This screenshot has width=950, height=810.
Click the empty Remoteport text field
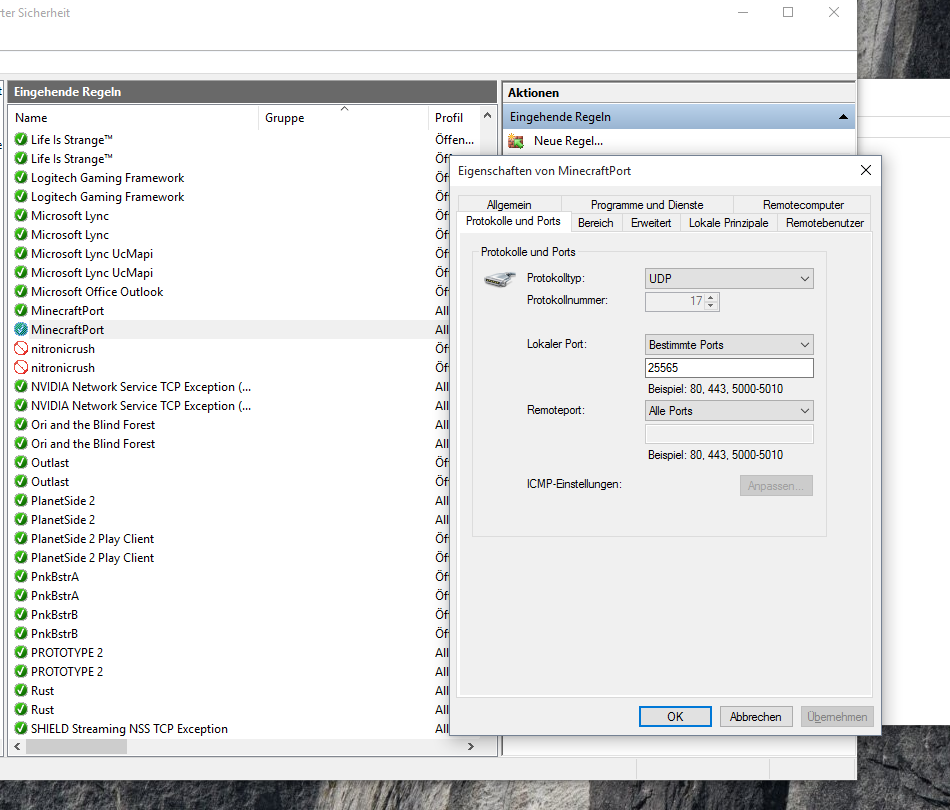pyautogui.click(x=729, y=434)
